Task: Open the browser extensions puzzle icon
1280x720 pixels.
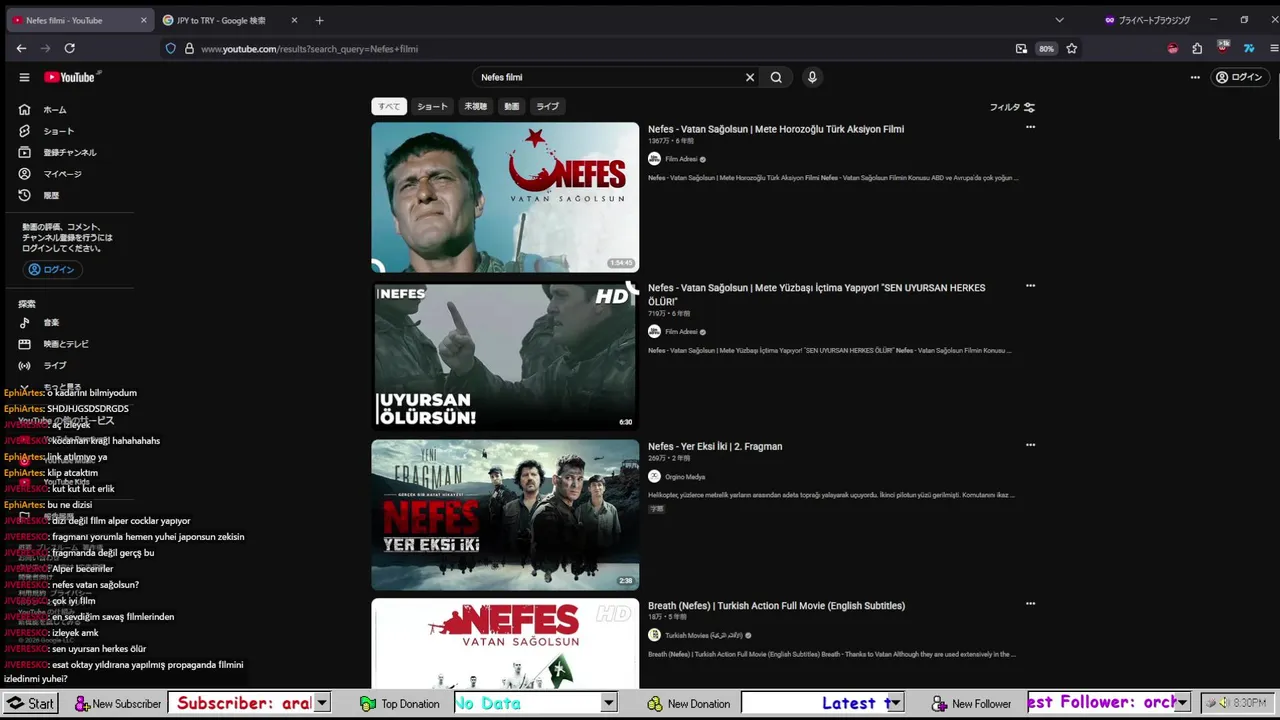Action: pyautogui.click(x=1197, y=48)
